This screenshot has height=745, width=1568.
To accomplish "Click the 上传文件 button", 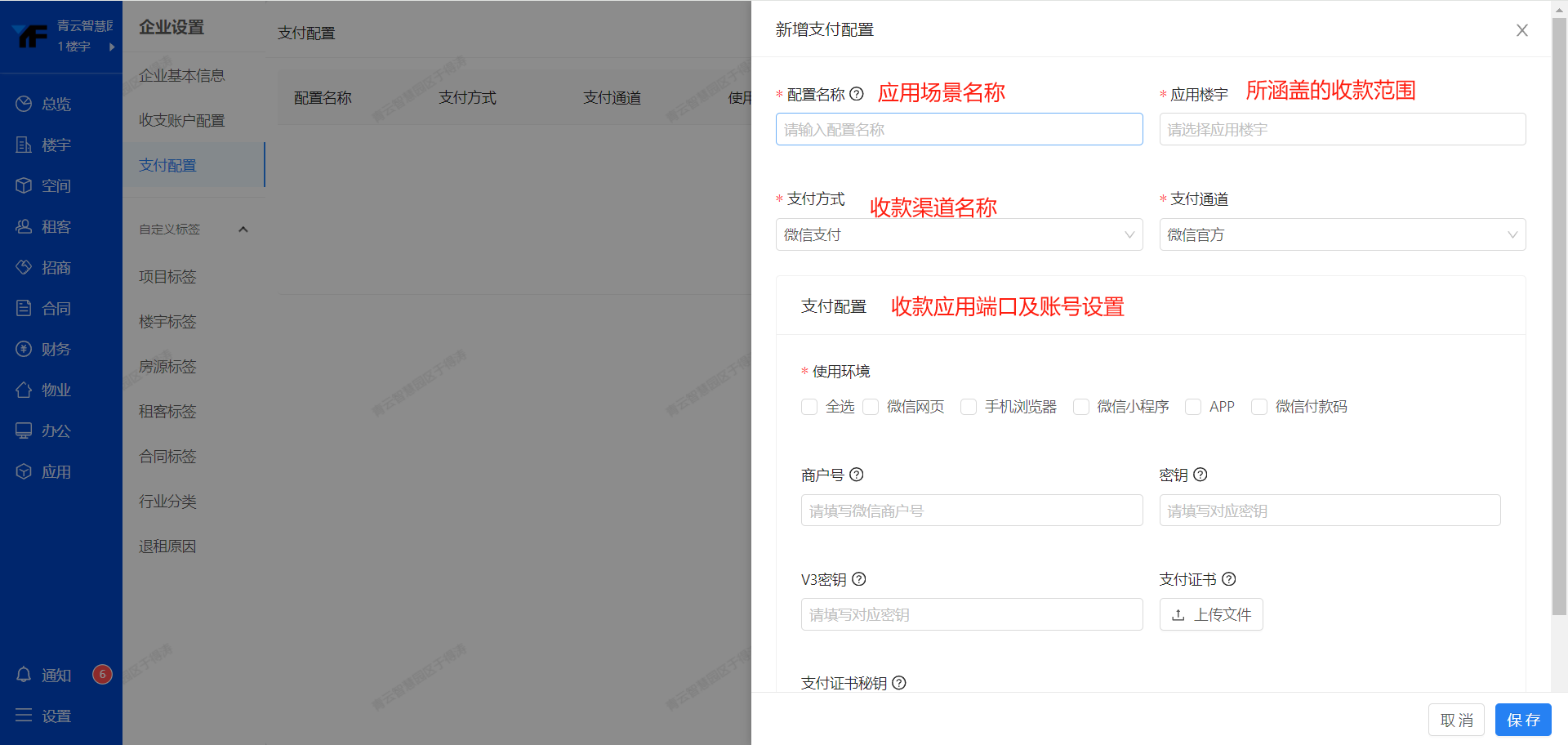I will pyautogui.click(x=1211, y=615).
